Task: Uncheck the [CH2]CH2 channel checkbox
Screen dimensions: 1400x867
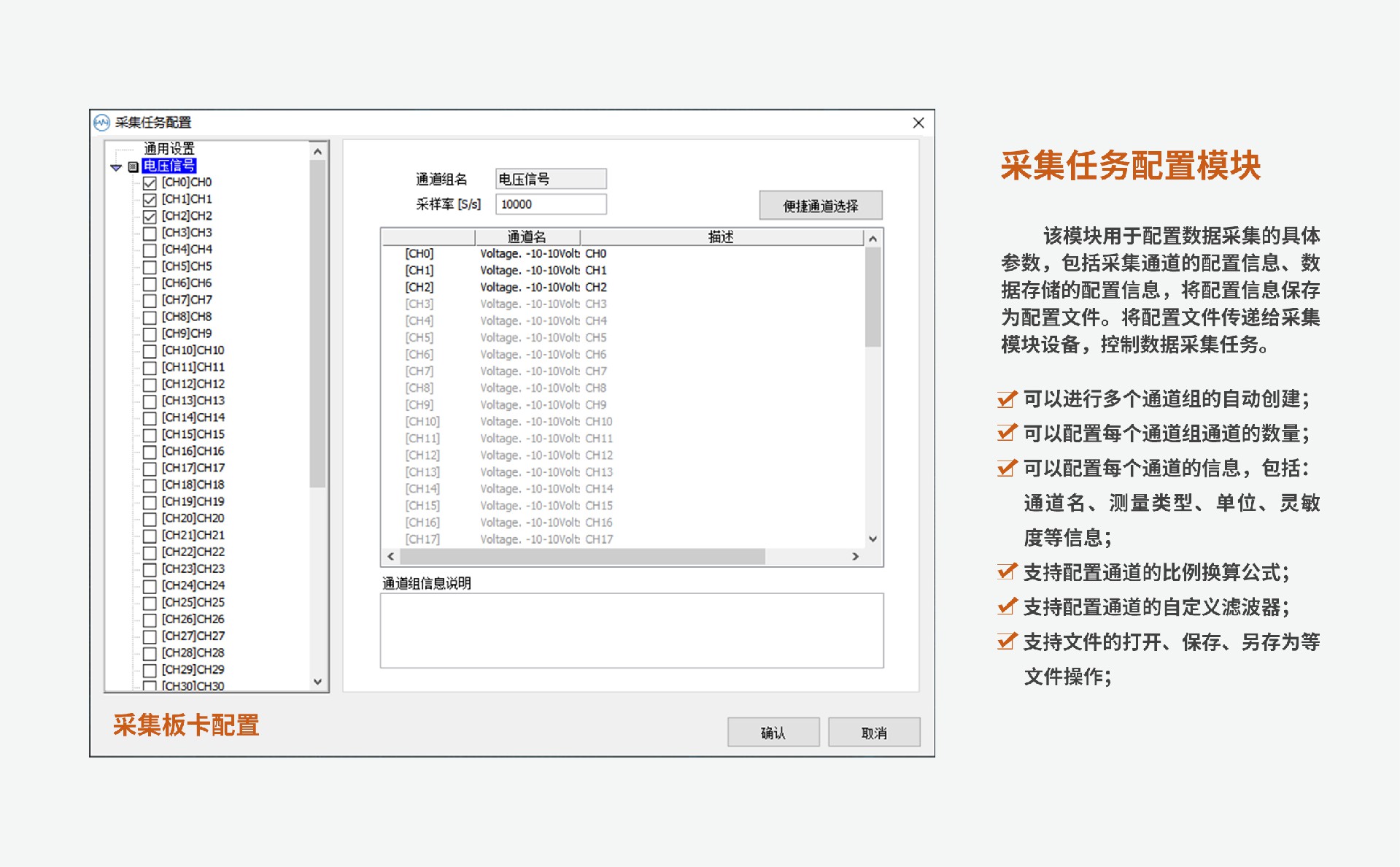Action: coord(150,216)
